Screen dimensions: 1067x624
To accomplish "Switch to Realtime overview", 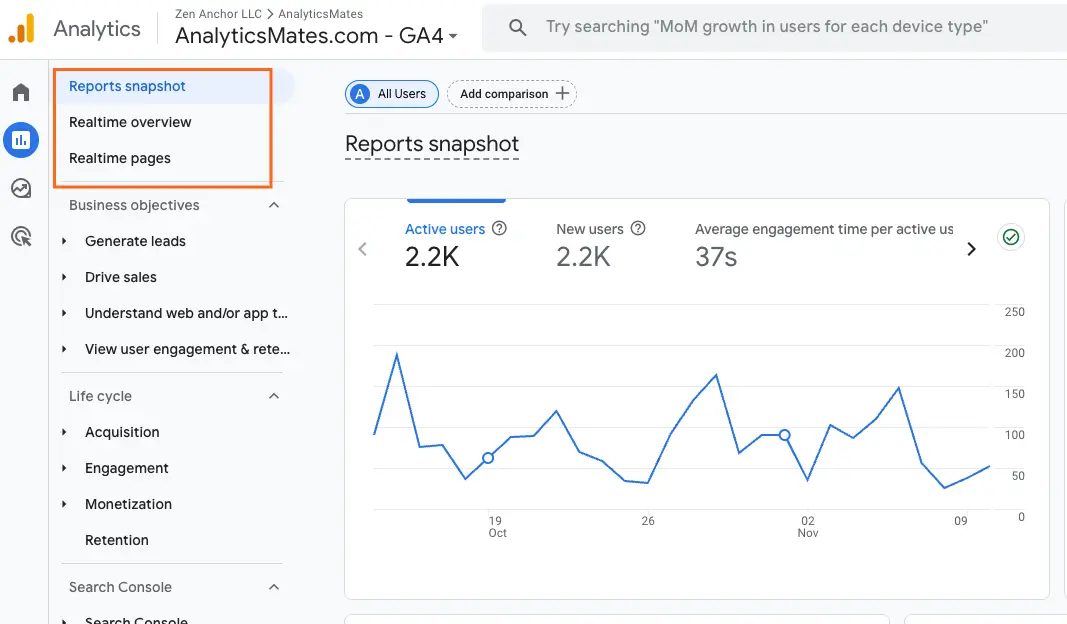I will point(130,122).
